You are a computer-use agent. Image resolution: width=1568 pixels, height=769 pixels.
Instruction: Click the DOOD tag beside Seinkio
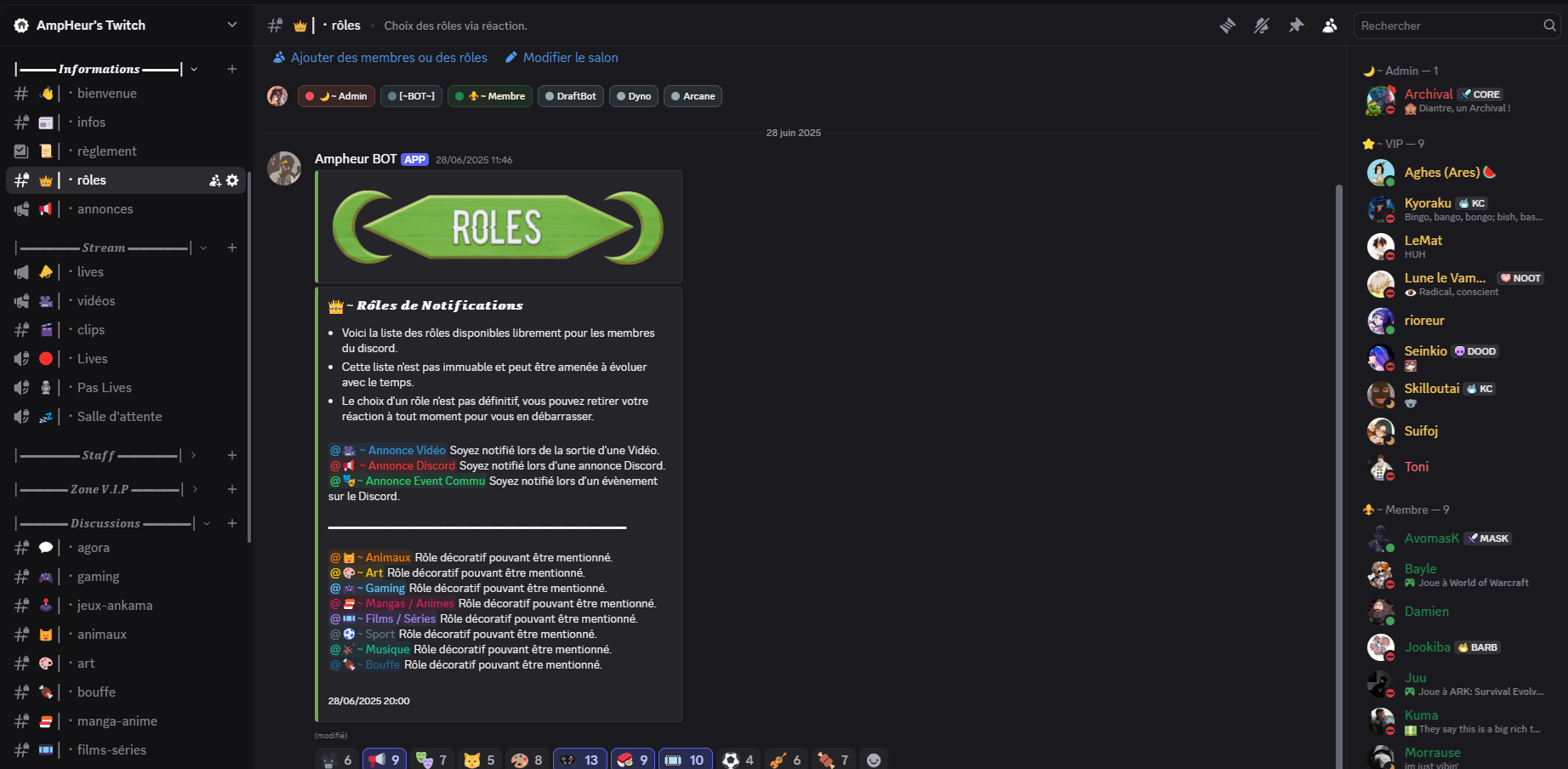point(1475,351)
